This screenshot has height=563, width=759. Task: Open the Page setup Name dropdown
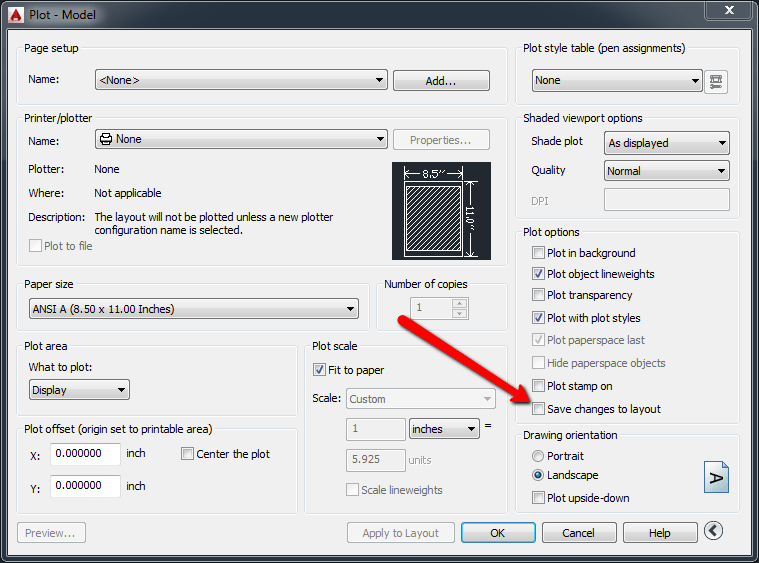[x=241, y=80]
